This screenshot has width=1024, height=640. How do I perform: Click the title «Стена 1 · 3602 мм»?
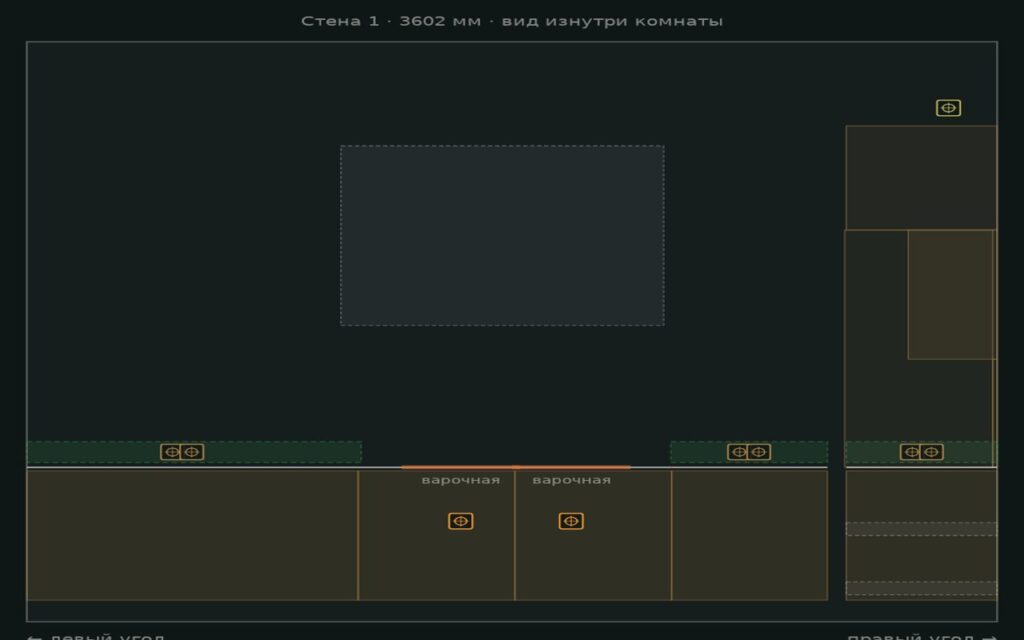click(391, 21)
